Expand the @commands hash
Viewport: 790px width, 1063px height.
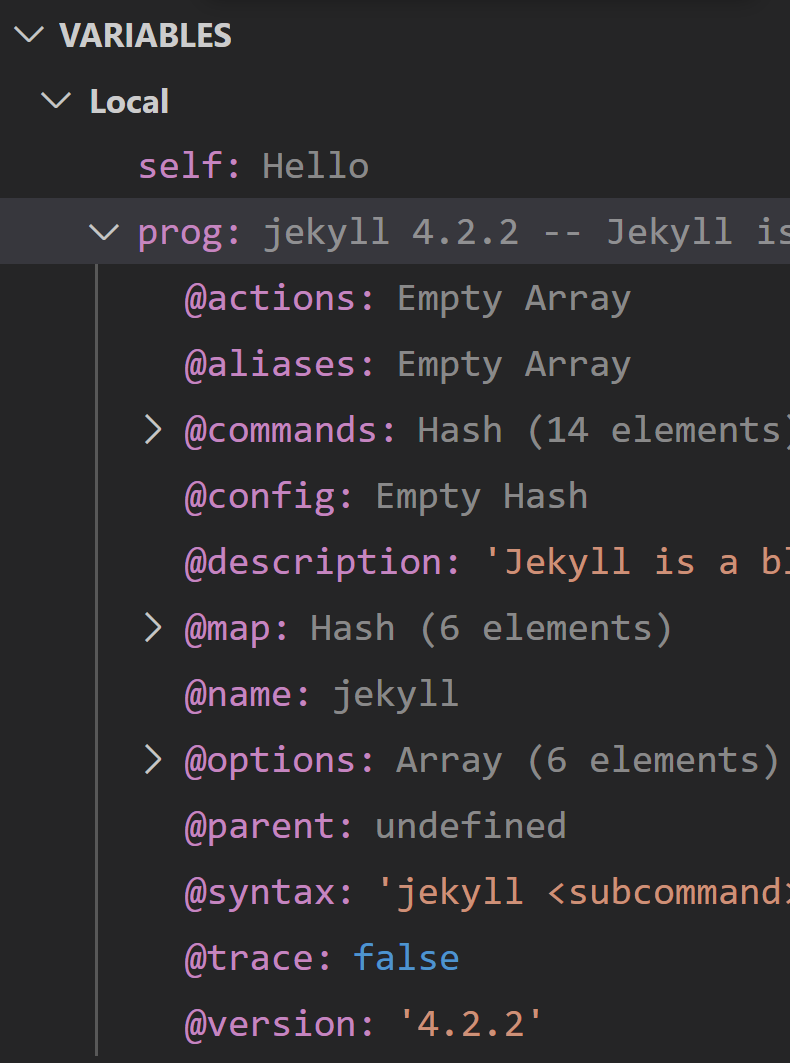point(154,429)
